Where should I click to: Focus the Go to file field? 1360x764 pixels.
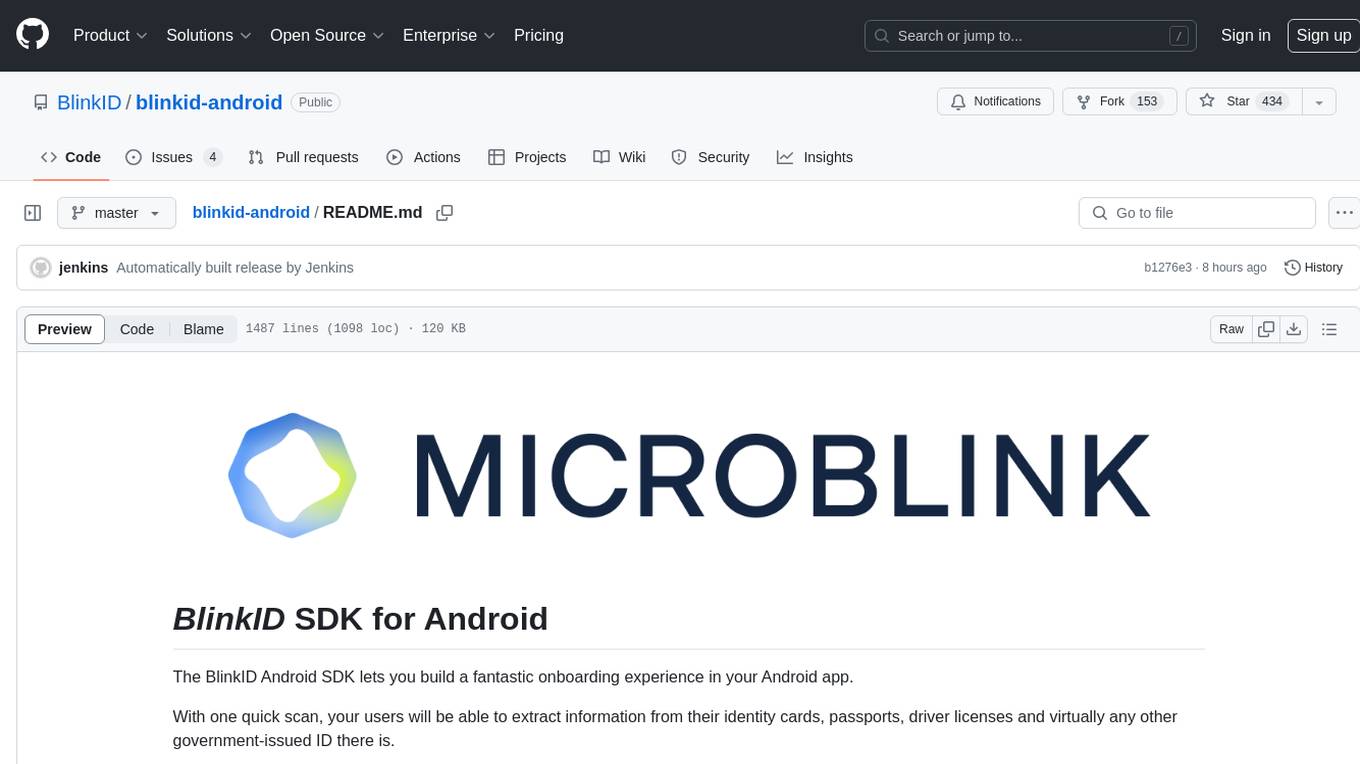pyautogui.click(x=1197, y=213)
